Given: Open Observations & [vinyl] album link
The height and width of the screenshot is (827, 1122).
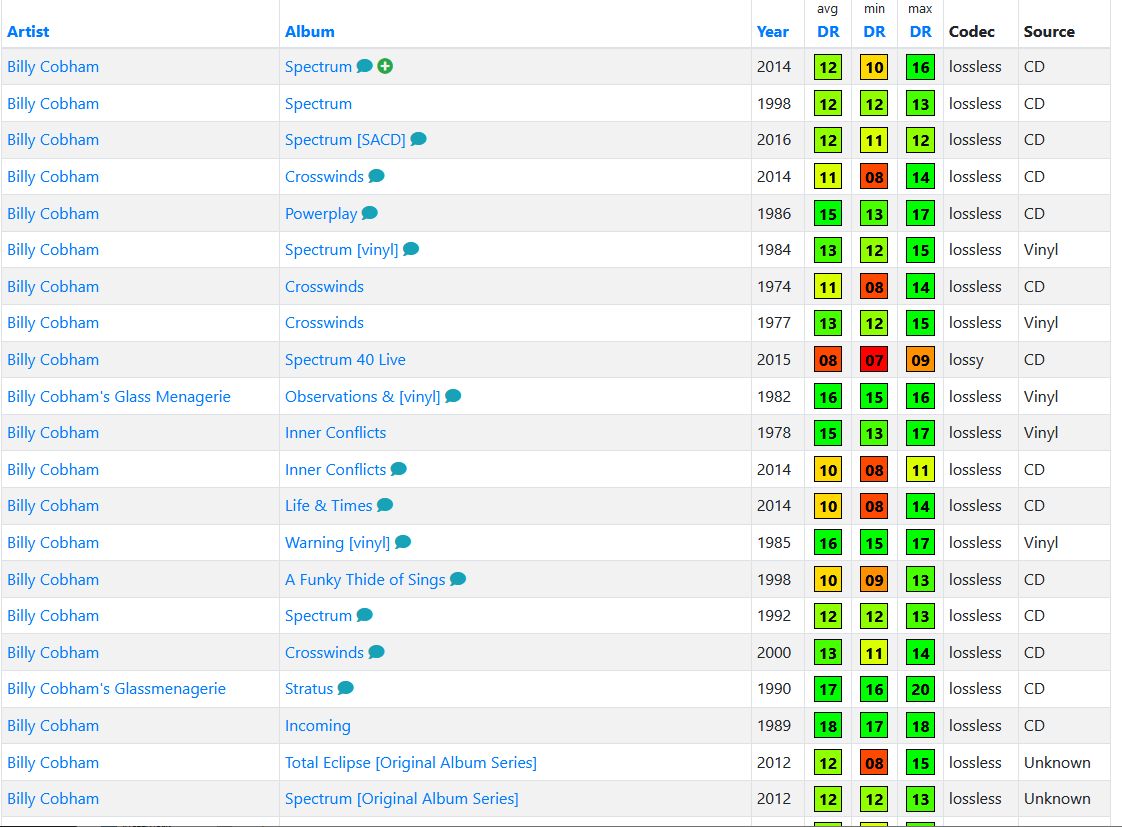Looking at the screenshot, I should [x=362, y=396].
